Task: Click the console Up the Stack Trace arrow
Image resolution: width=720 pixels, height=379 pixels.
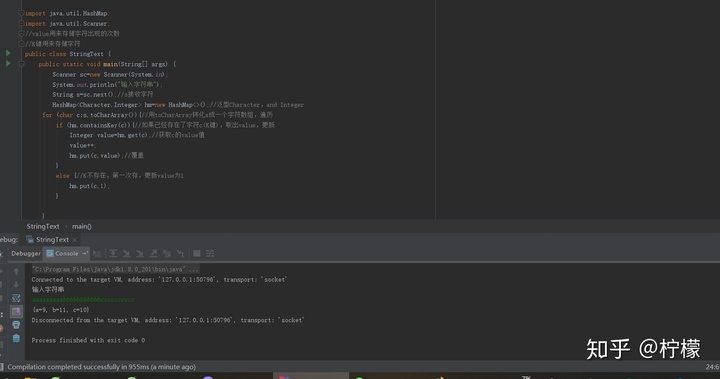Action: point(16,272)
